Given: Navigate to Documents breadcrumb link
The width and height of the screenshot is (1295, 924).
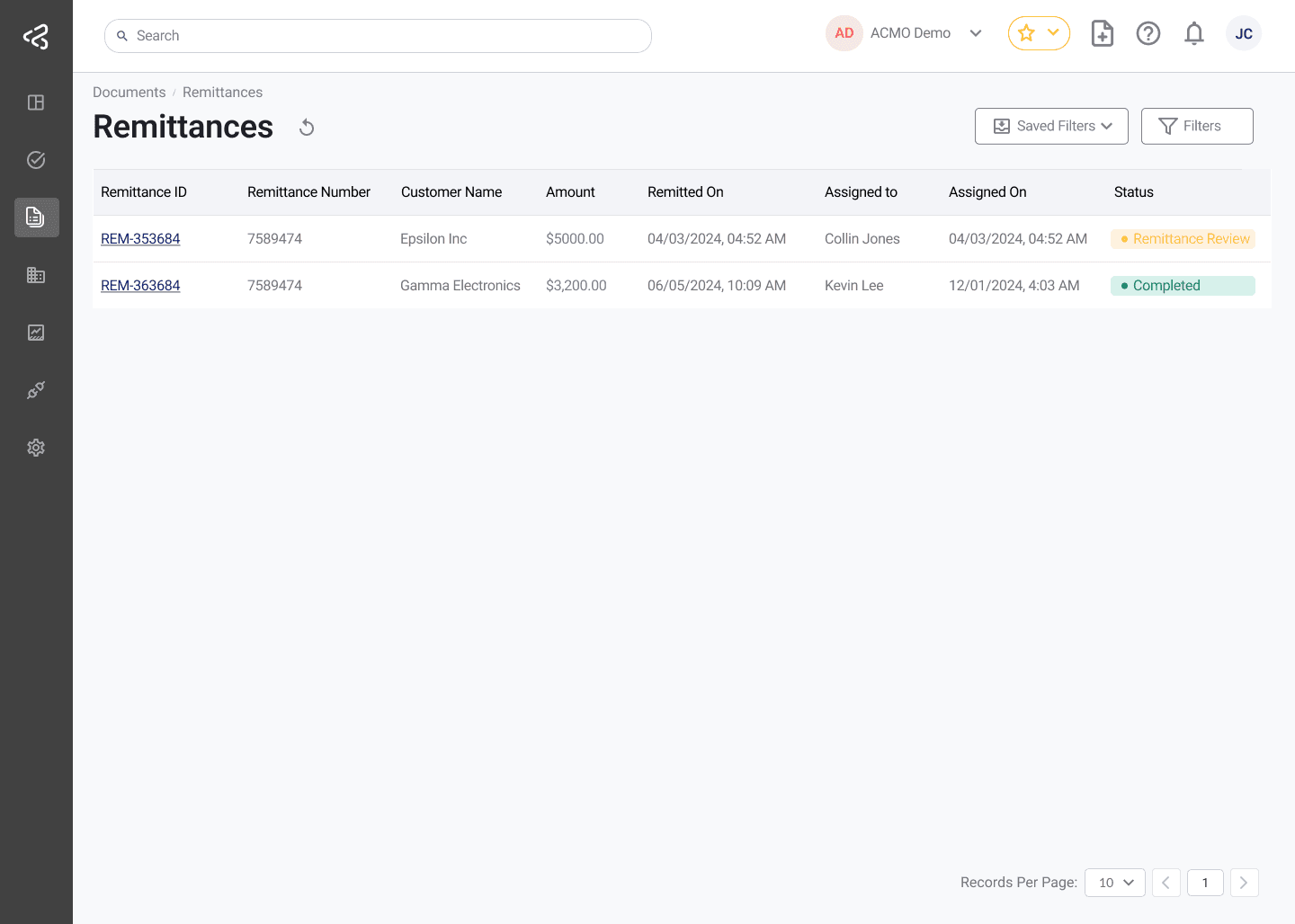Looking at the screenshot, I should (129, 92).
